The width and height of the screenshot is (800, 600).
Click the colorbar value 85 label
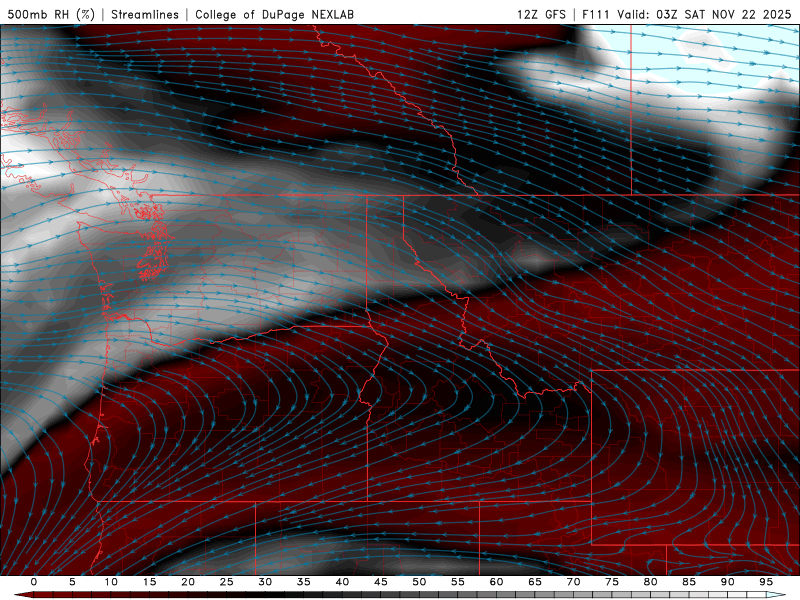coord(689,582)
